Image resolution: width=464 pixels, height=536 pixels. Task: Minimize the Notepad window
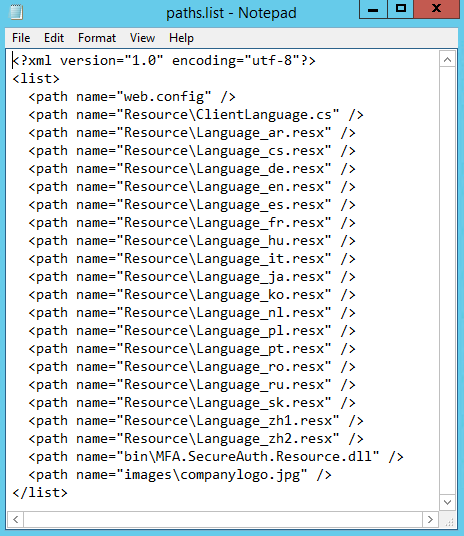tap(373, 9)
